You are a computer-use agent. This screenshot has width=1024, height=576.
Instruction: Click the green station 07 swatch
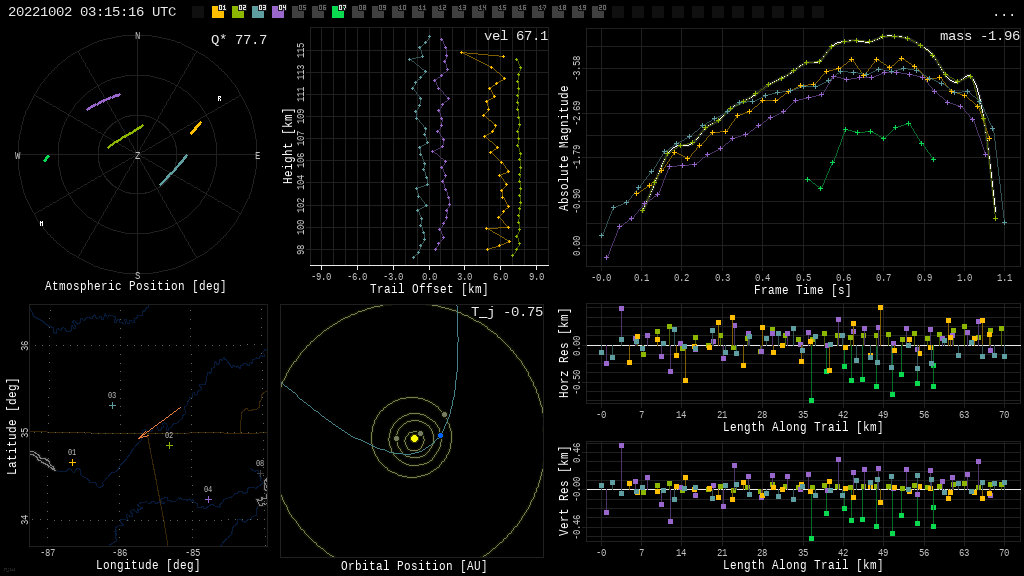click(338, 11)
